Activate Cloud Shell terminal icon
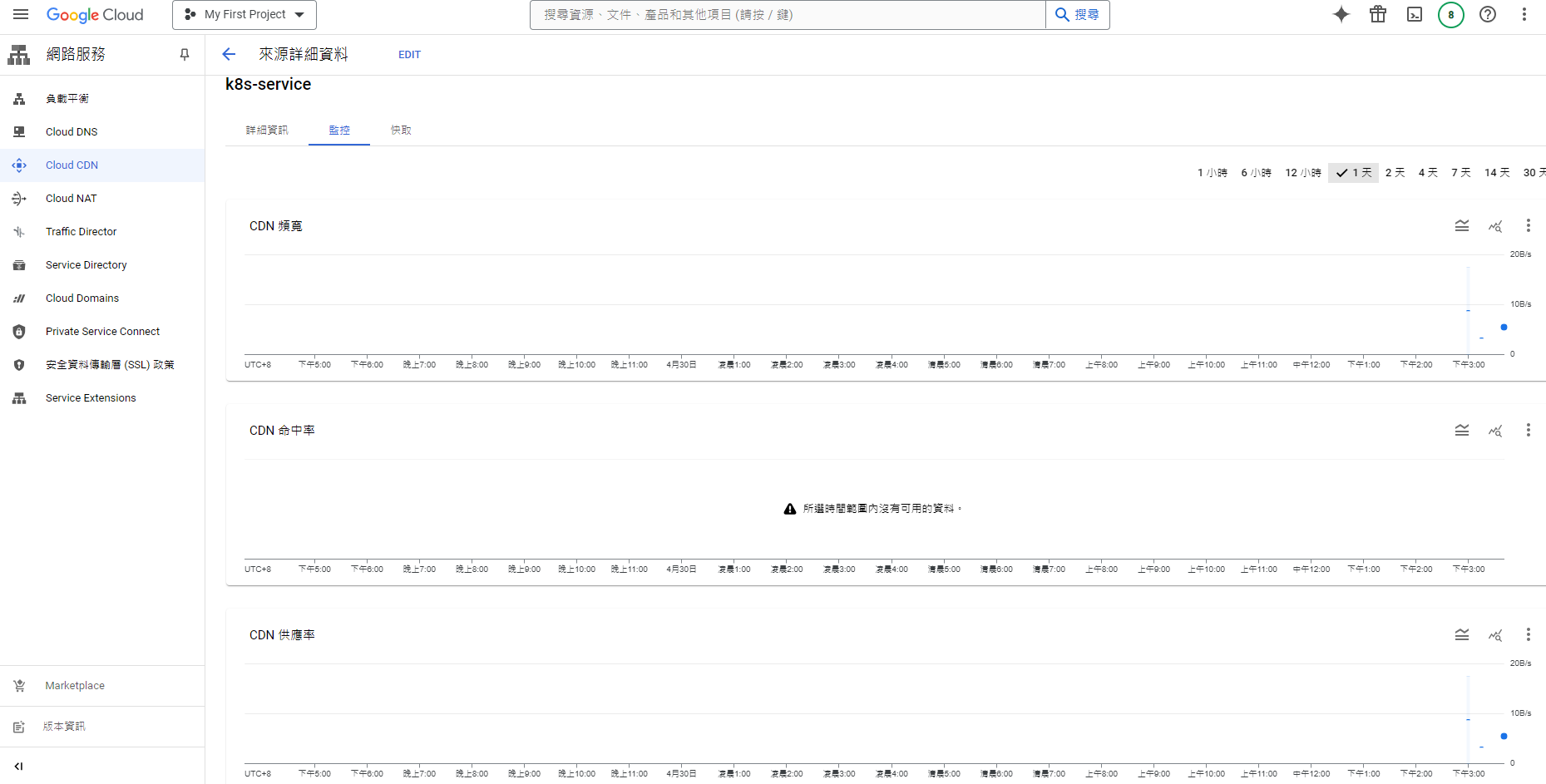The height and width of the screenshot is (784, 1546). point(1414,15)
